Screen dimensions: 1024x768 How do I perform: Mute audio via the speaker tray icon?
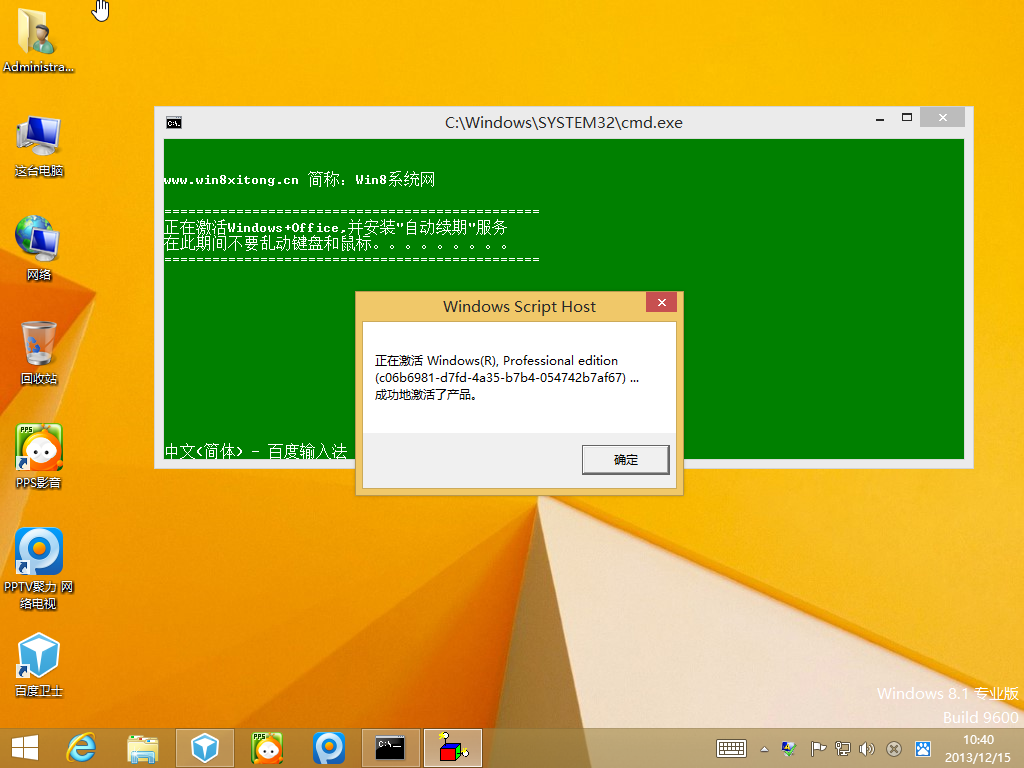coord(866,748)
